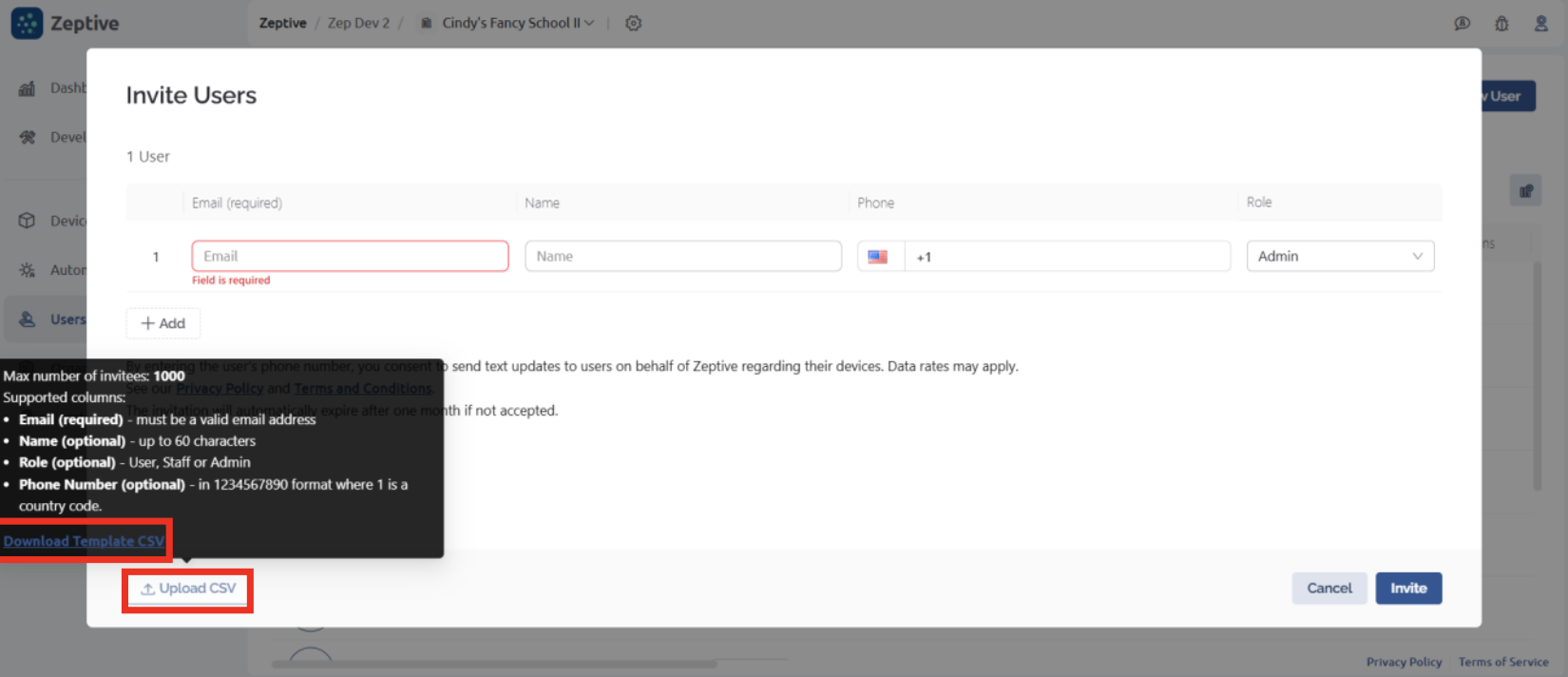Click the Devices cube sidebar icon
The width and height of the screenshot is (1568, 677).
28,221
